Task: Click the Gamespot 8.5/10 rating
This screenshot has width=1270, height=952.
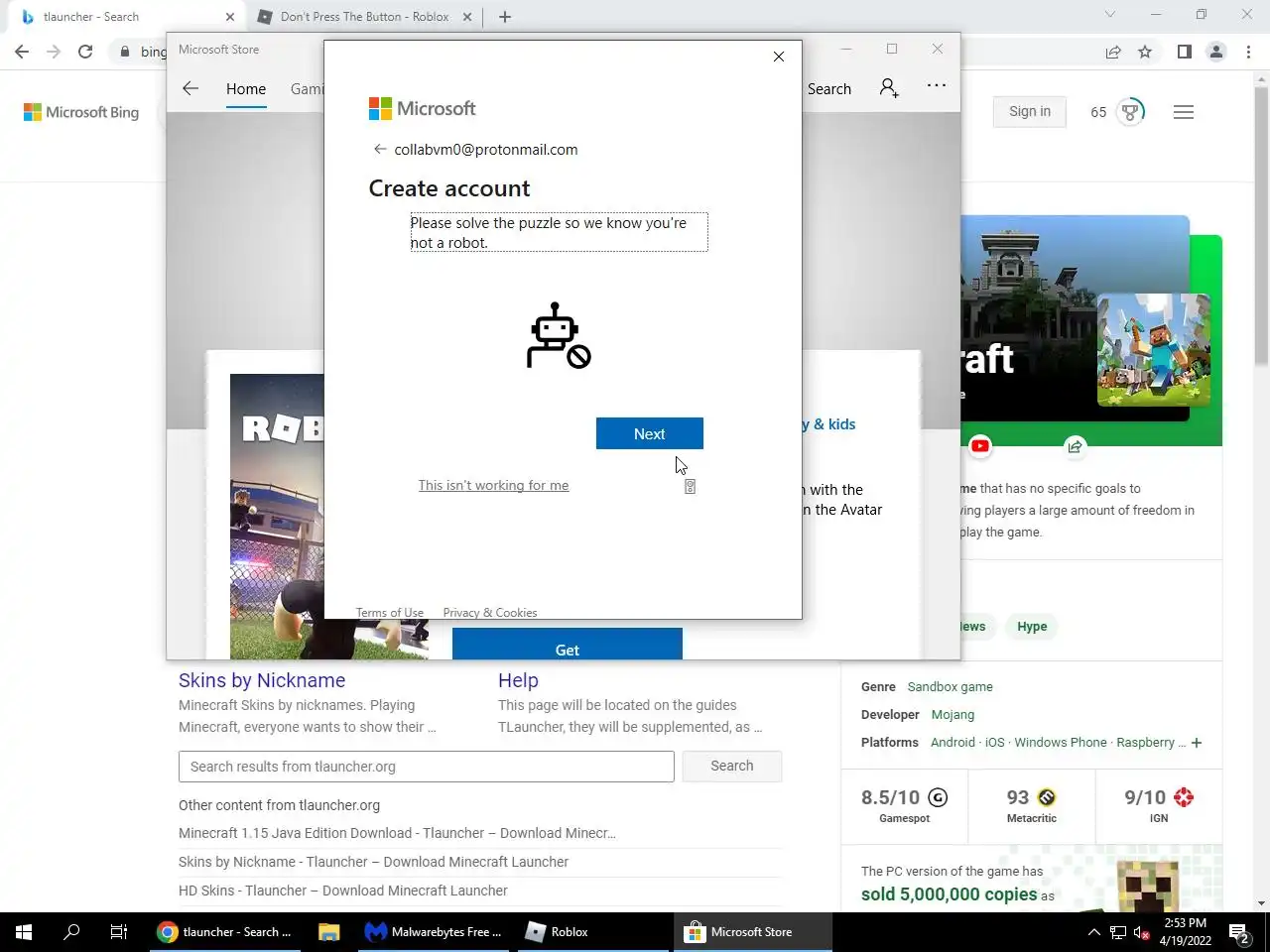Action: coord(905,805)
